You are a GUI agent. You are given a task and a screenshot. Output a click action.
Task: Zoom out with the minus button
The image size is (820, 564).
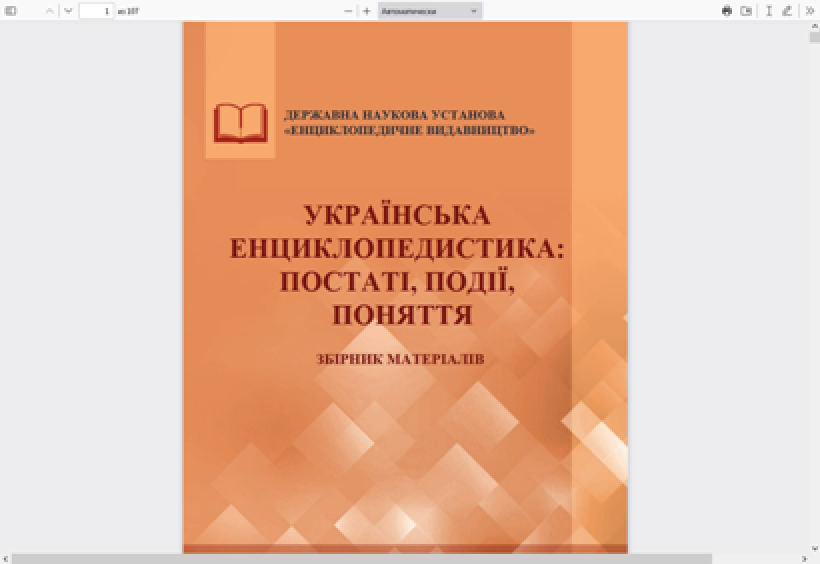(348, 11)
